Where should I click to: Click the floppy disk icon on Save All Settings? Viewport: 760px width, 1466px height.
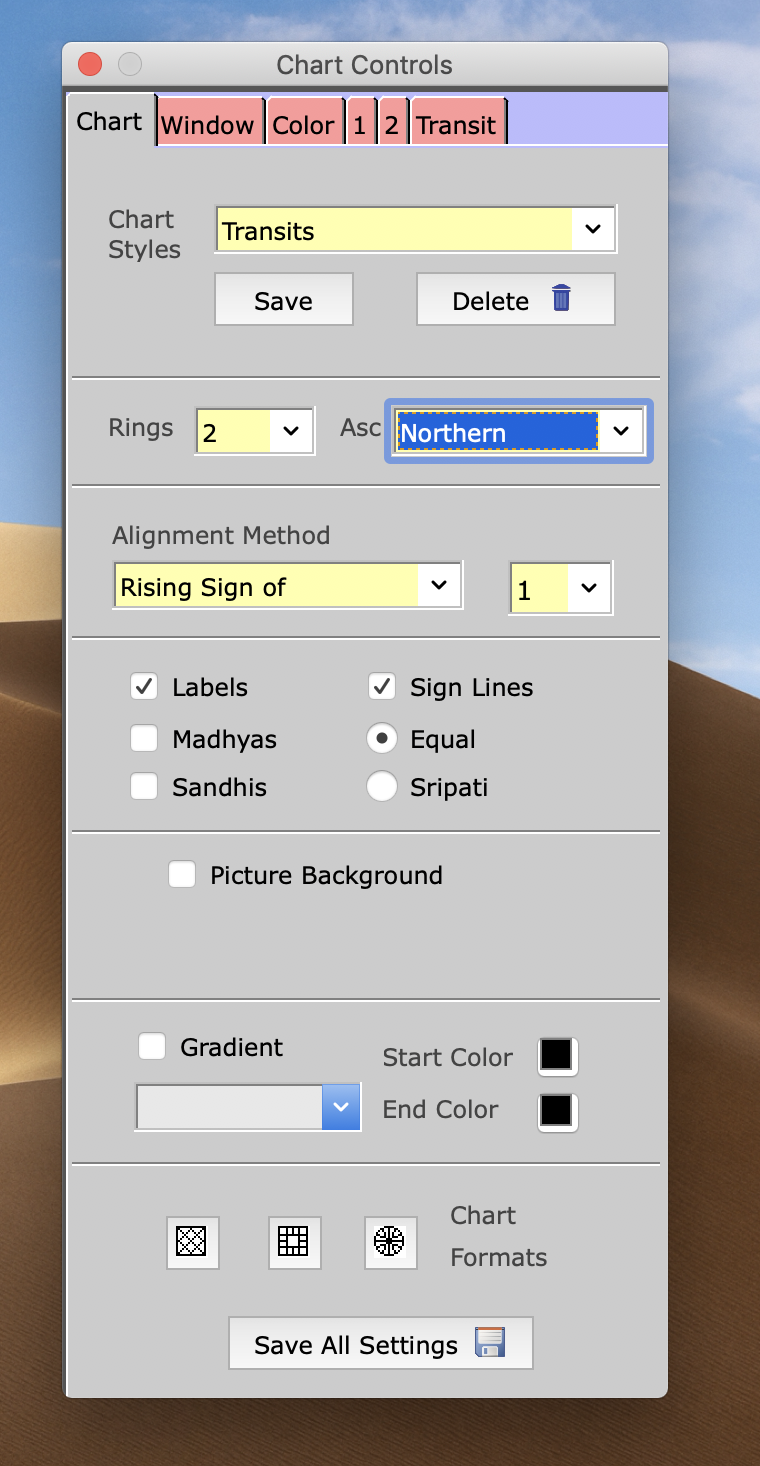[x=490, y=1342]
